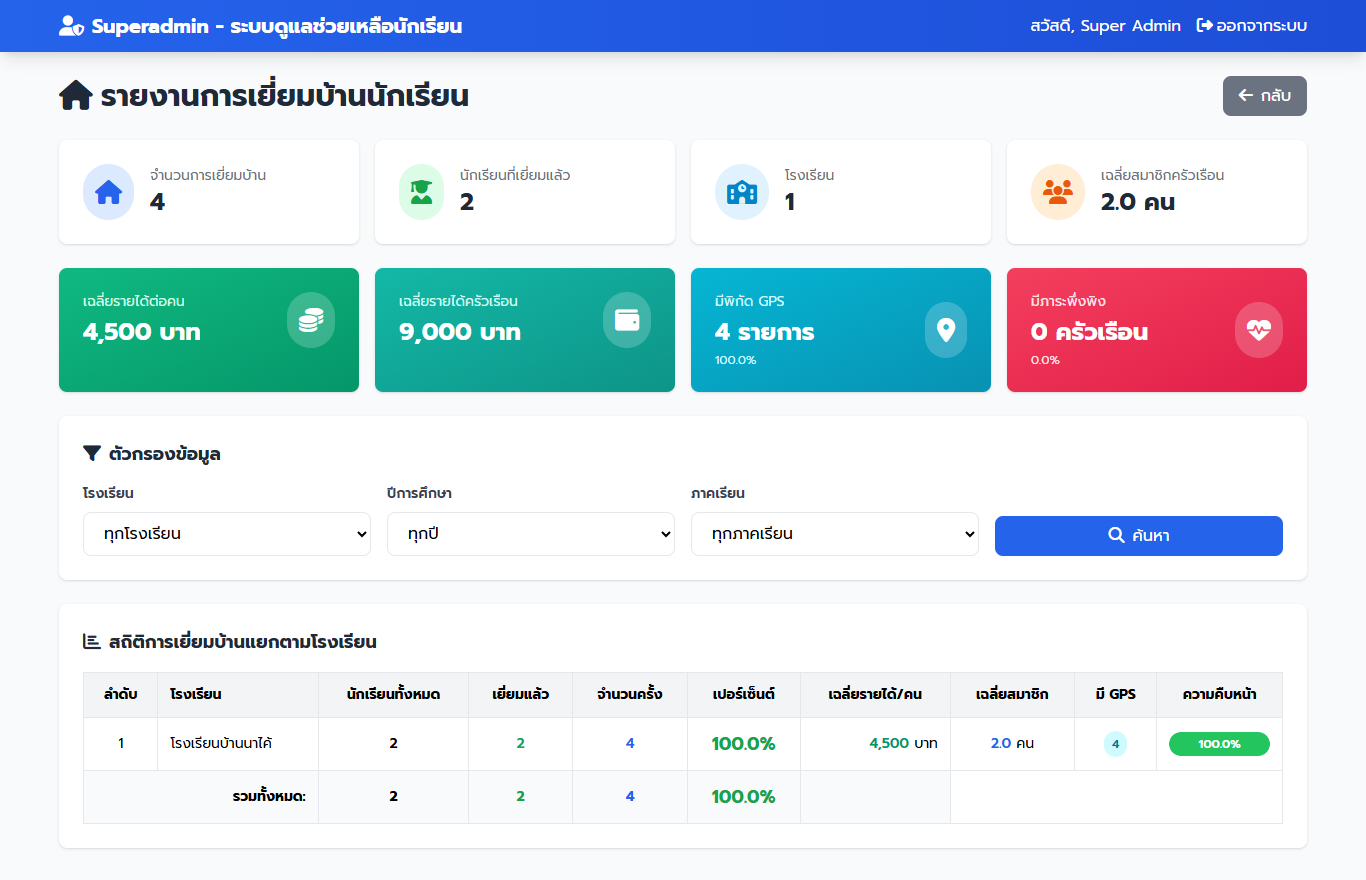1366x880 pixels.
Task: Click the GPS count badge showing 4
Action: pyautogui.click(x=1116, y=743)
